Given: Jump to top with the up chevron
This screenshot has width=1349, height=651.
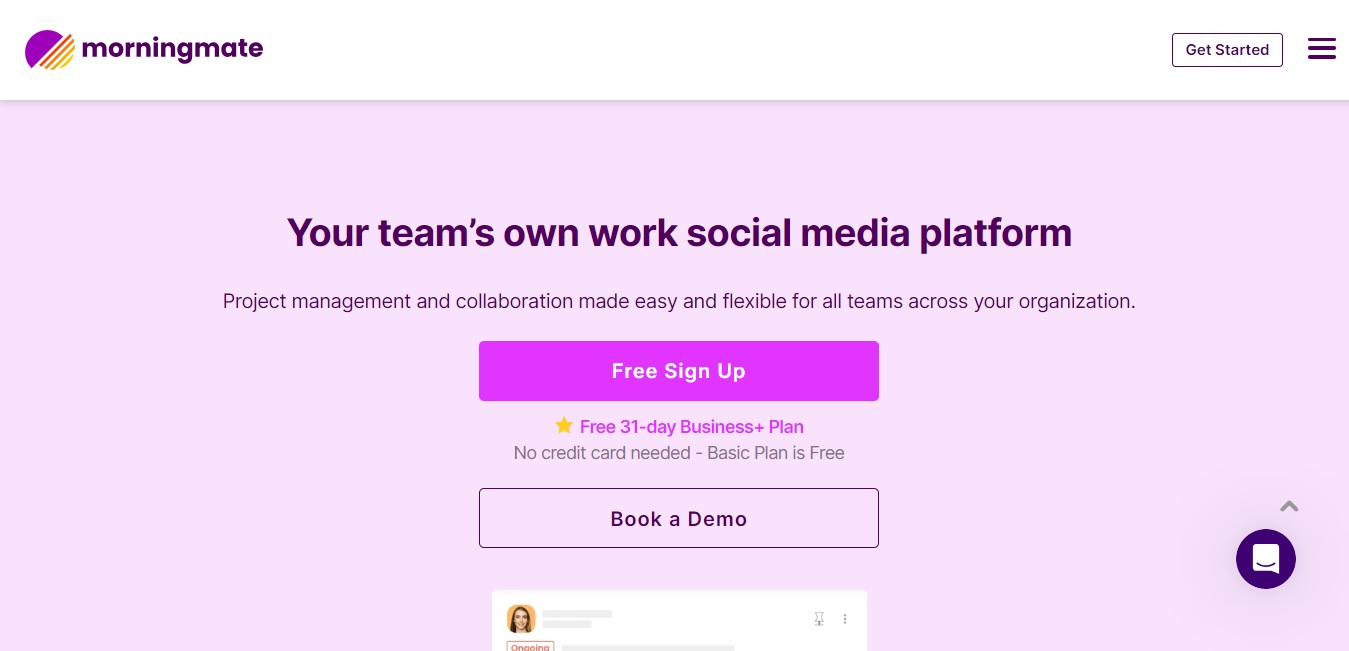Looking at the screenshot, I should click(1289, 506).
